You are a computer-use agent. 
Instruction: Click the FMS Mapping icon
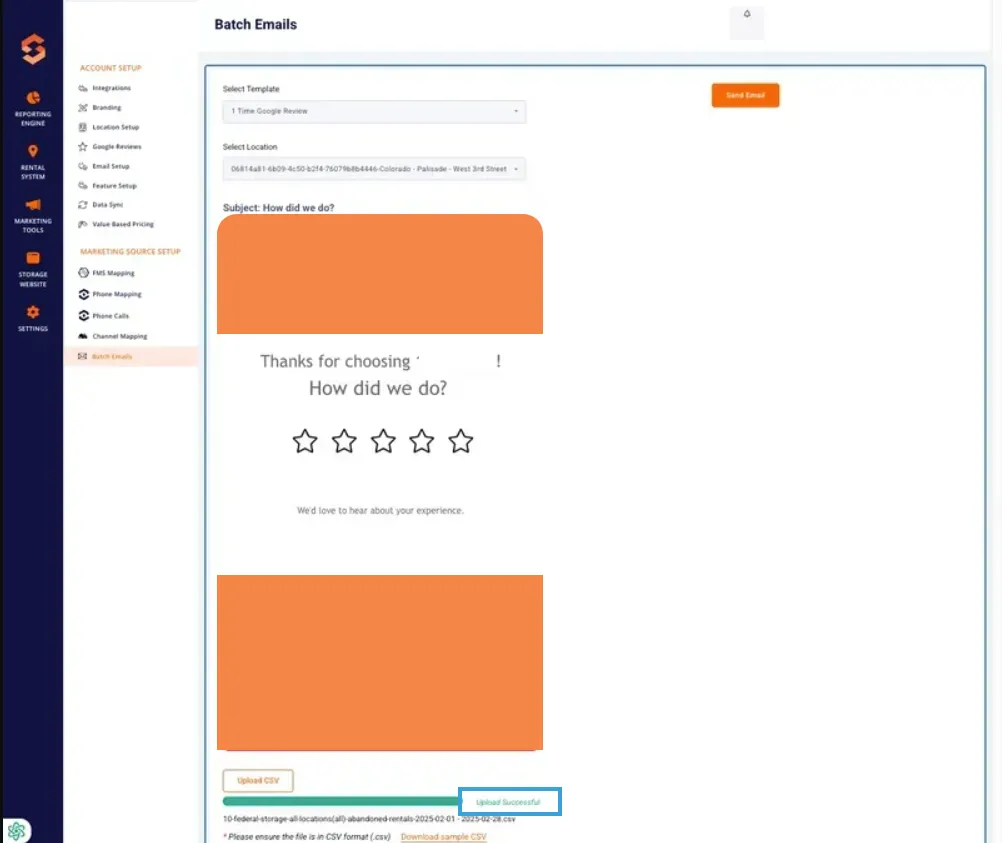point(84,273)
